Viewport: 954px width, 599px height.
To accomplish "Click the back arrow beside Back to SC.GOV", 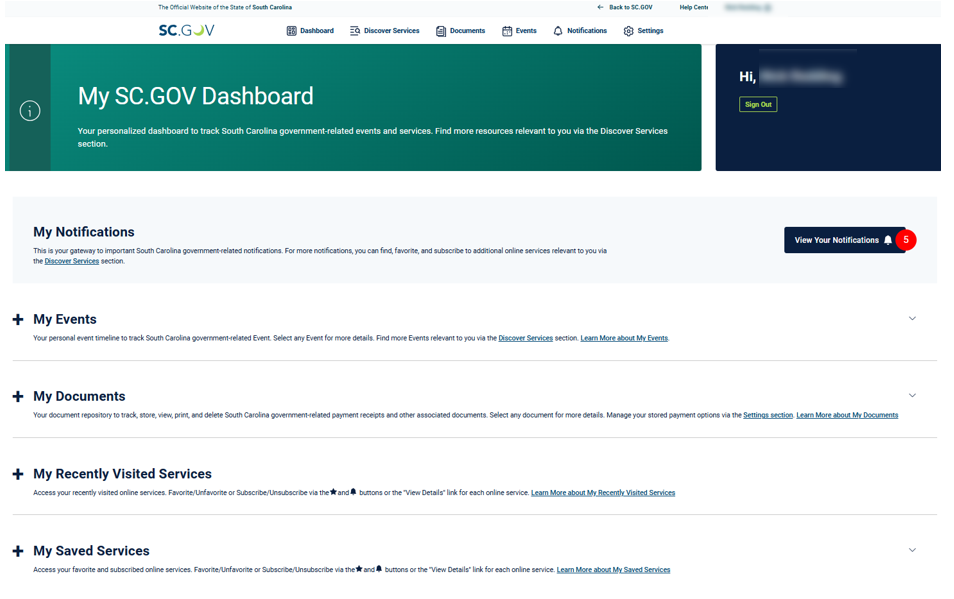I will point(601,7).
